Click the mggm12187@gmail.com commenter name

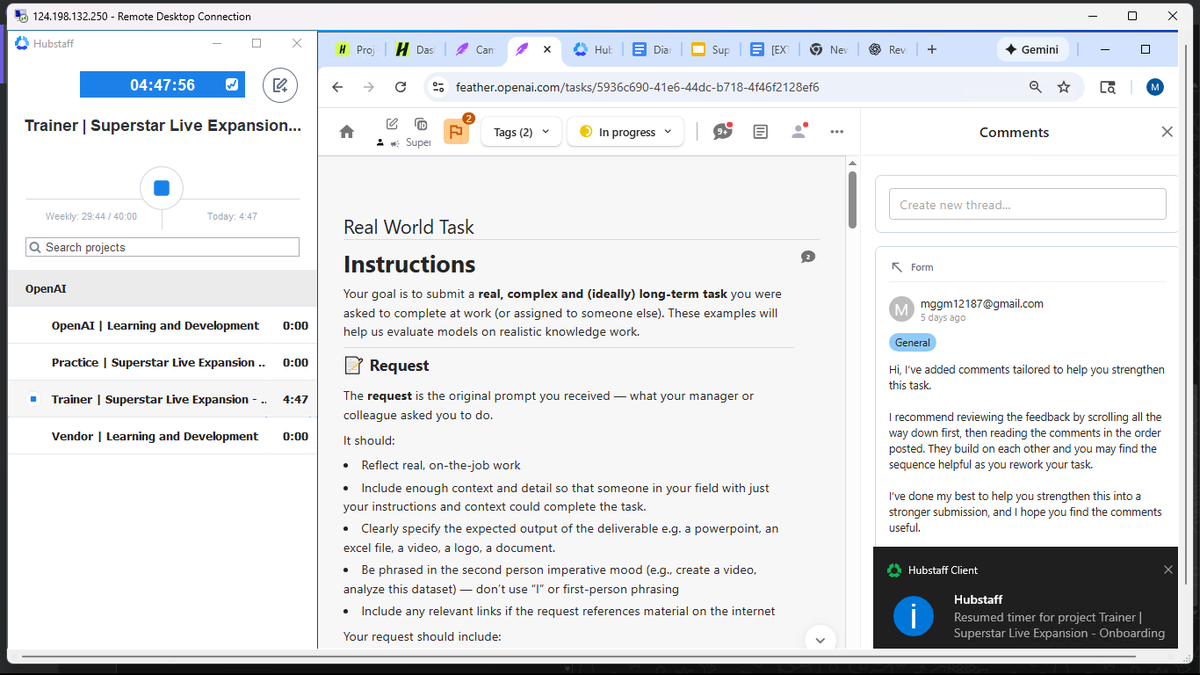click(981, 304)
